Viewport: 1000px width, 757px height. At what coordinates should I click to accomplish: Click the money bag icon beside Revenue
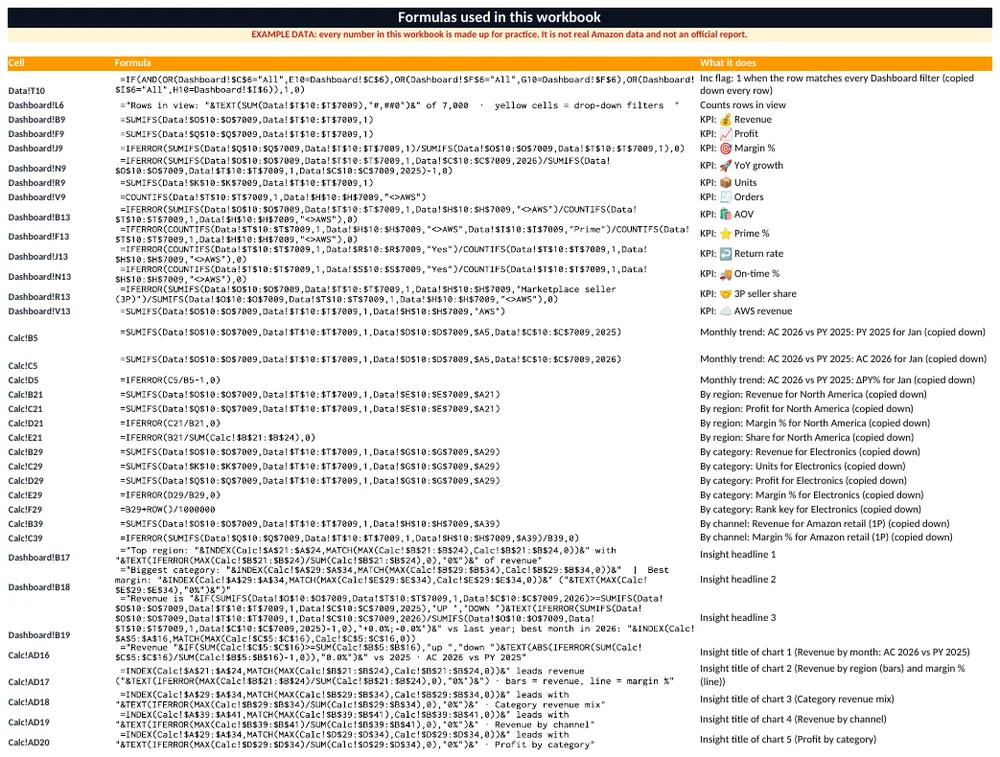725,120
